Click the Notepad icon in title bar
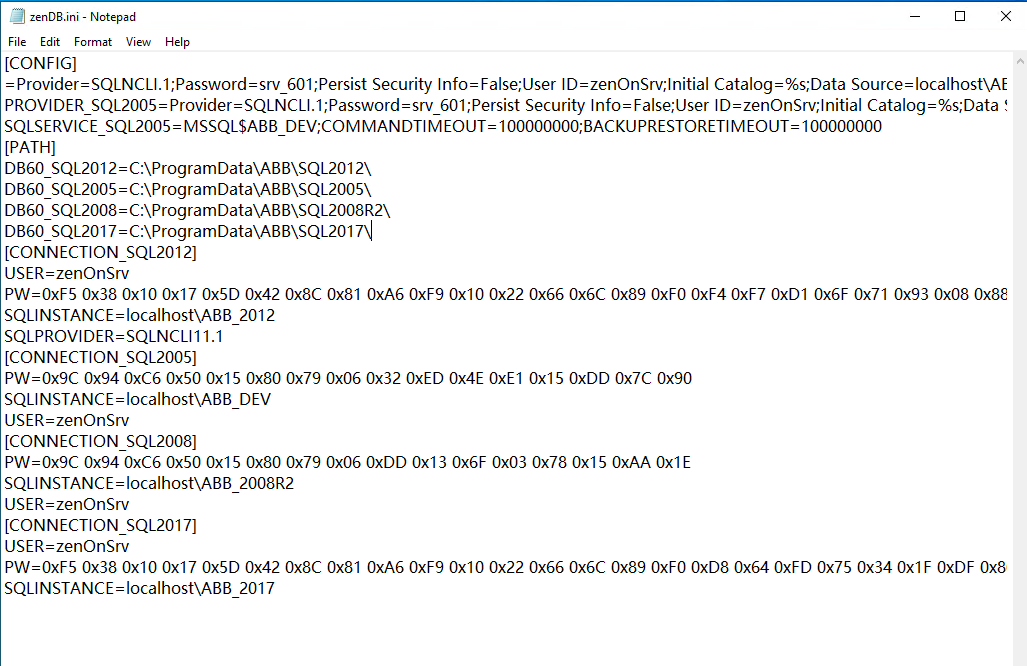1027x666 pixels. pyautogui.click(x=17, y=16)
